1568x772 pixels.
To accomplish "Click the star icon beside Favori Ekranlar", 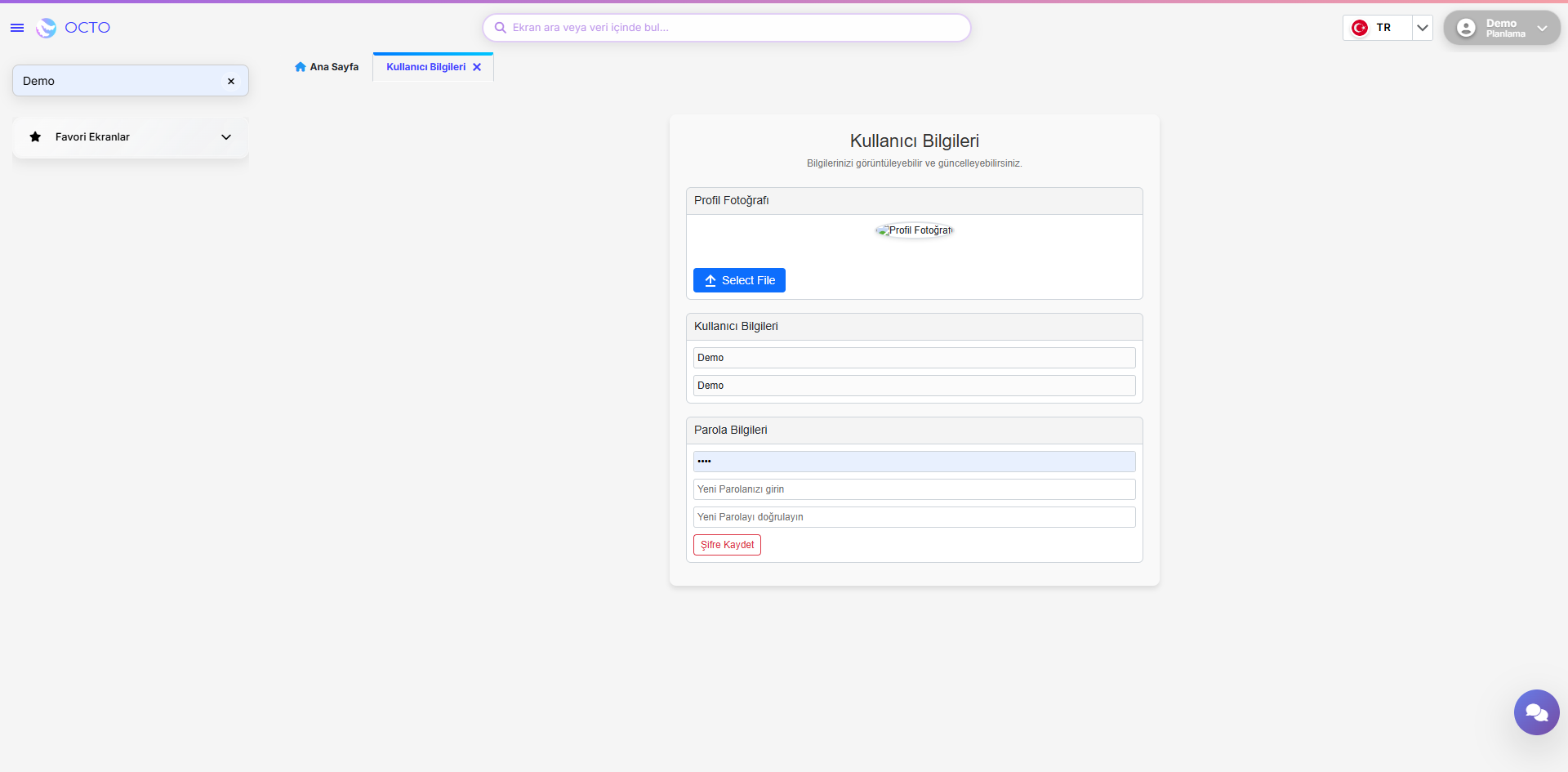I will tap(34, 136).
